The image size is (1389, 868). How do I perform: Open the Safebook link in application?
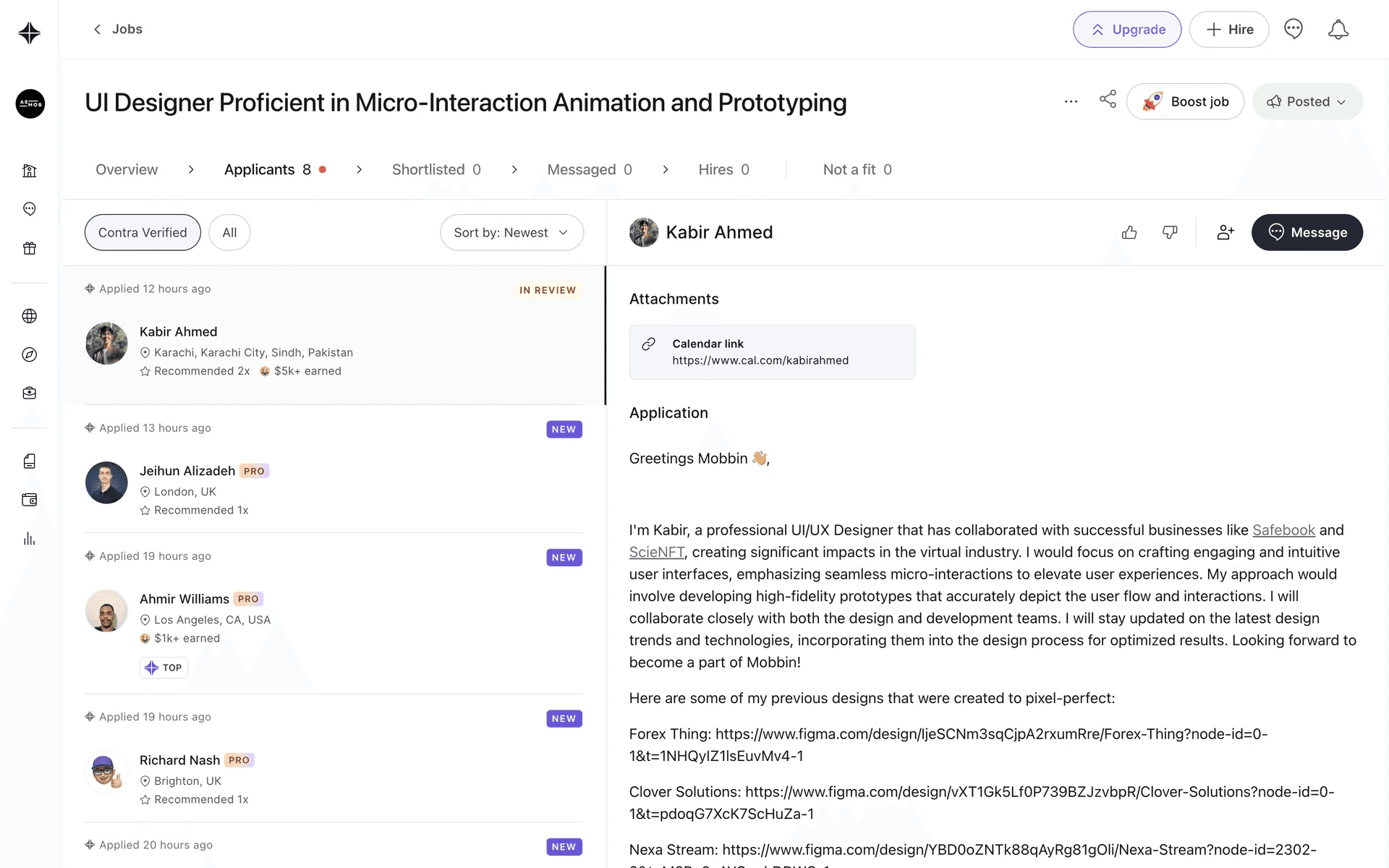tap(1283, 530)
